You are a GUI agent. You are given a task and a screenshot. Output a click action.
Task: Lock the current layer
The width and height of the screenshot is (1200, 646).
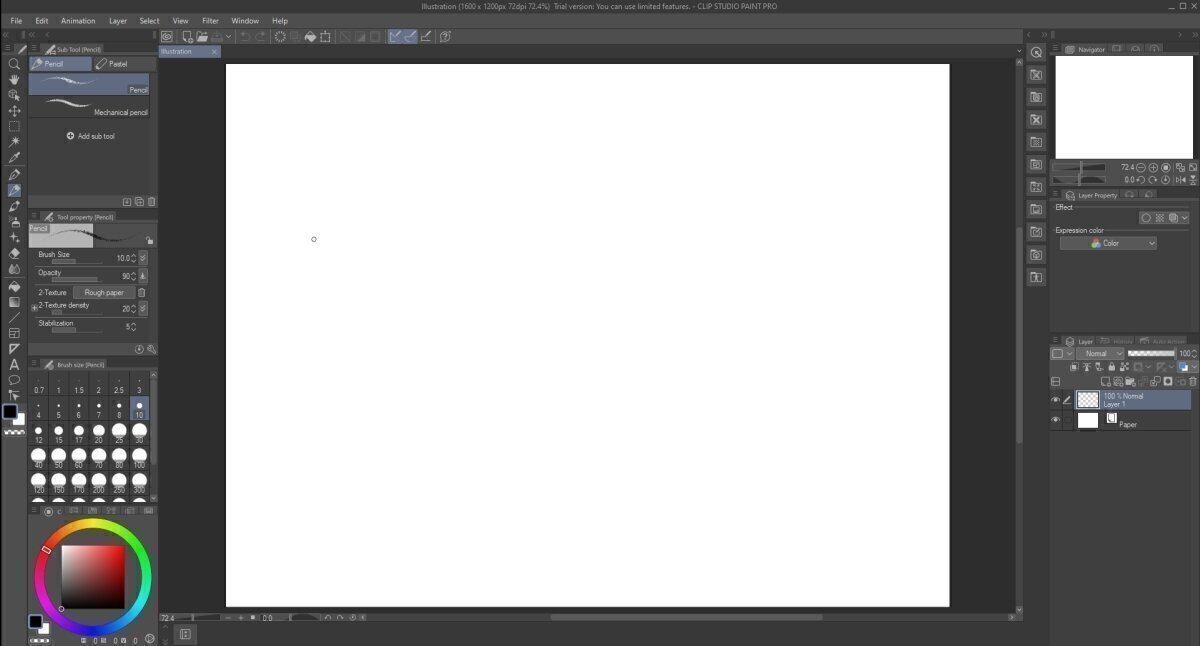coord(1112,367)
